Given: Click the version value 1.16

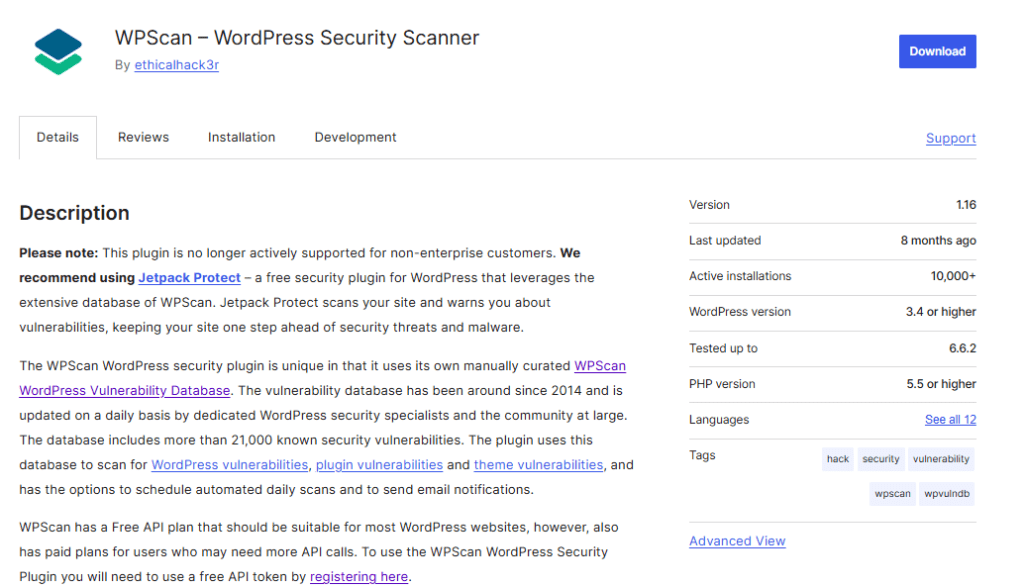Looking at the screenshot, I should [x=966, y=204].
